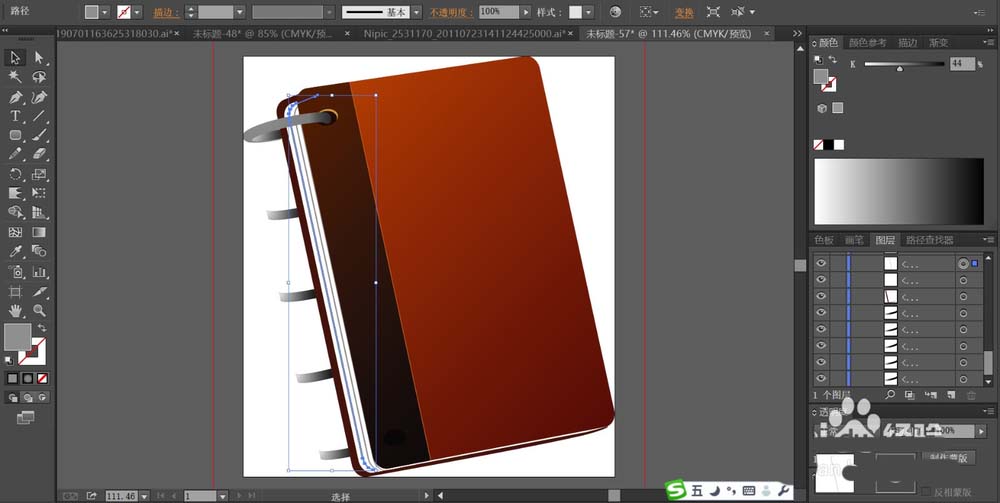Screen dimensions: 1000x503
Task: Select the Free Transform tool
Action: [40, 193]
